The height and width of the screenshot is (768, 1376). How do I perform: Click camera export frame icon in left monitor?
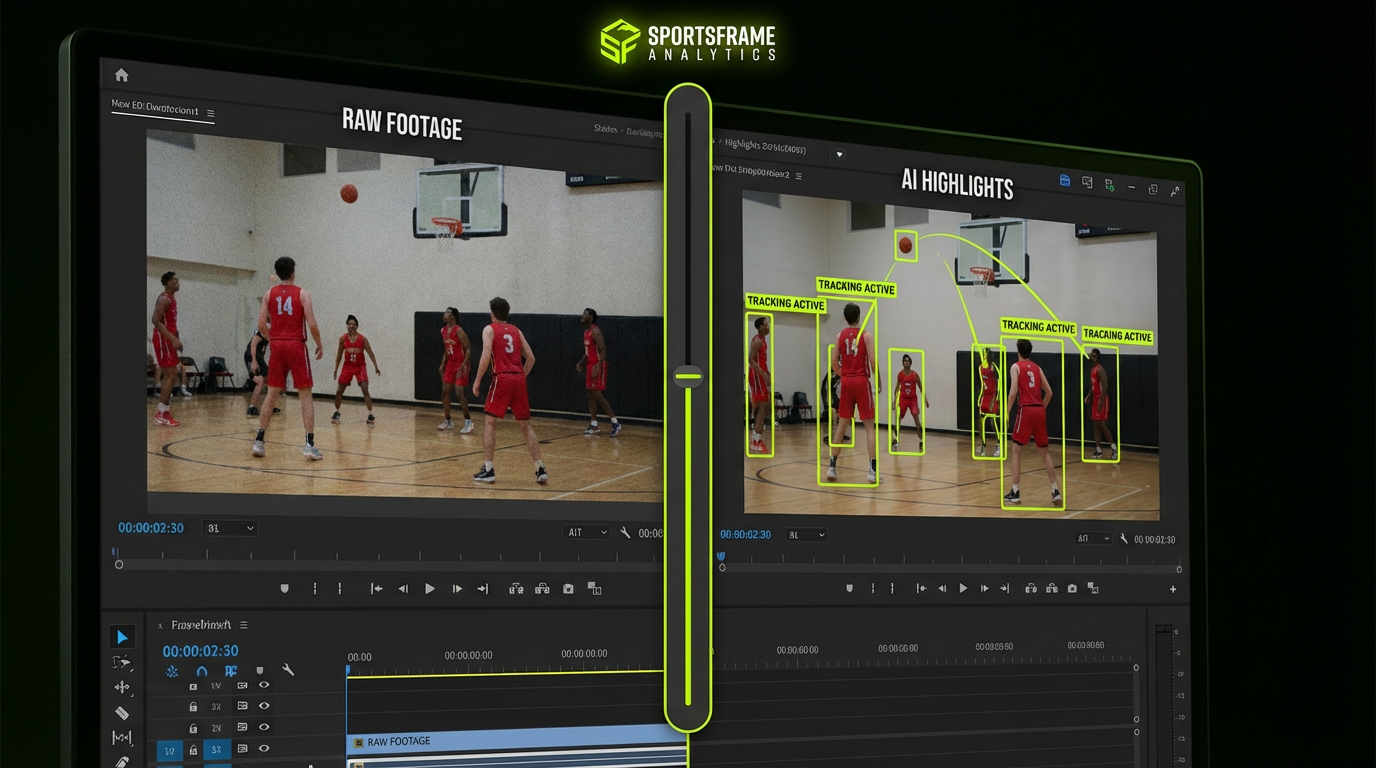[568, 589]
